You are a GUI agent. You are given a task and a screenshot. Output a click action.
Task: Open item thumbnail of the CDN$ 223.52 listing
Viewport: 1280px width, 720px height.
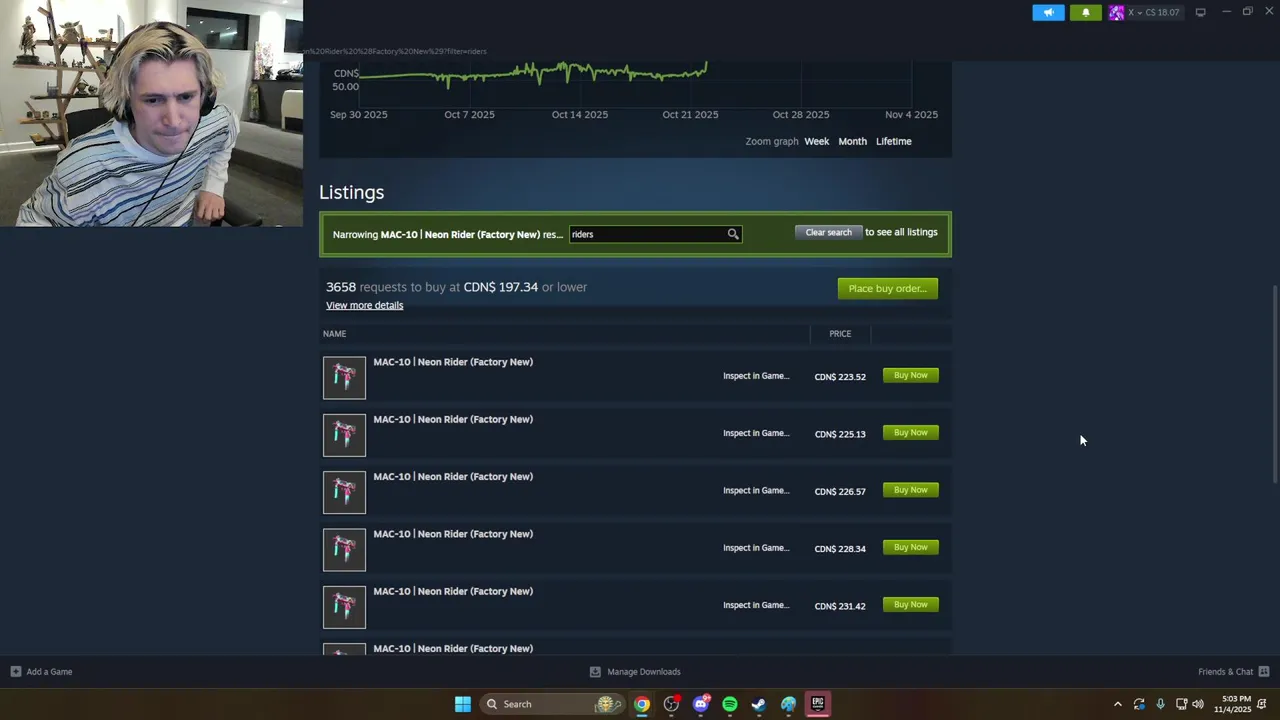344,377
